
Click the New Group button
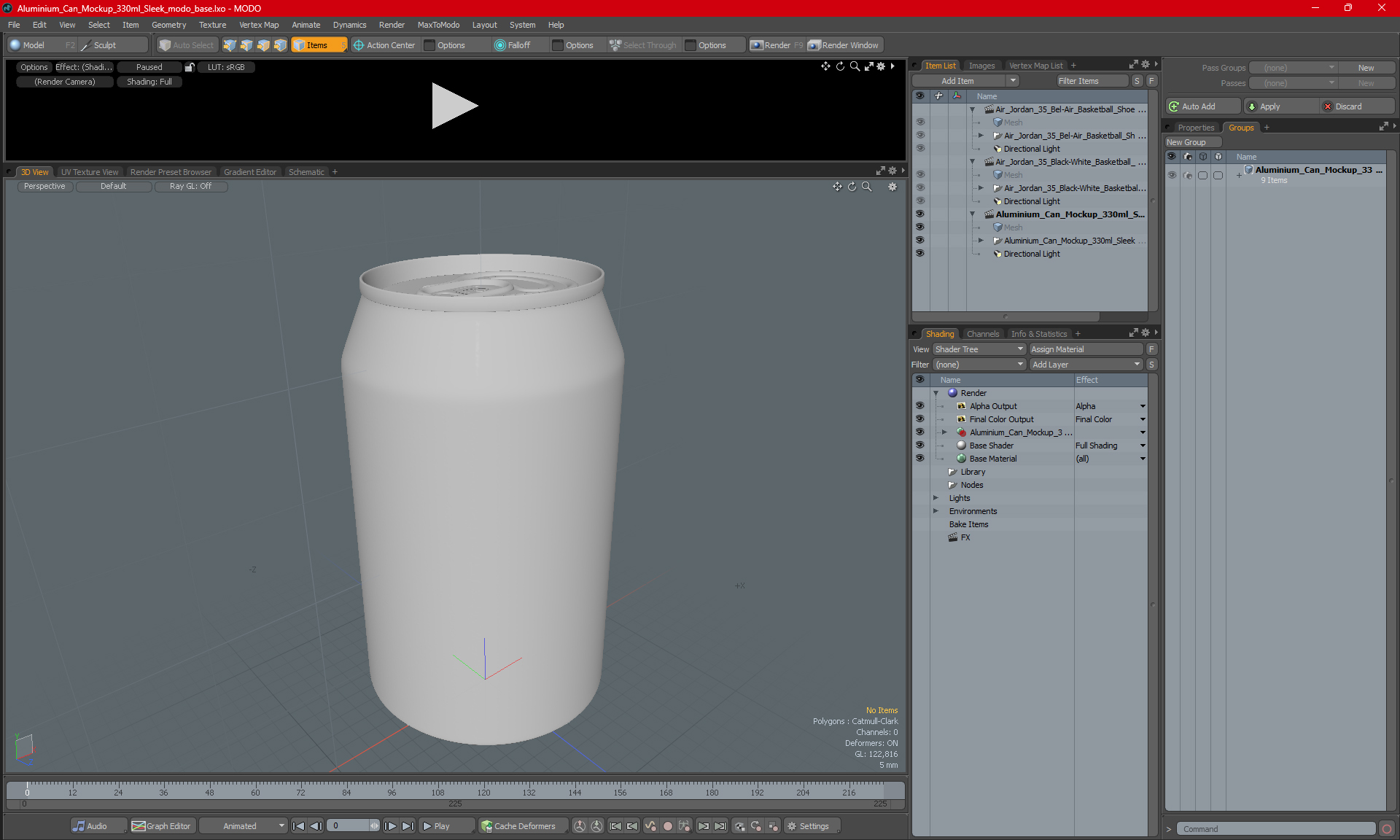[1192, 142]
